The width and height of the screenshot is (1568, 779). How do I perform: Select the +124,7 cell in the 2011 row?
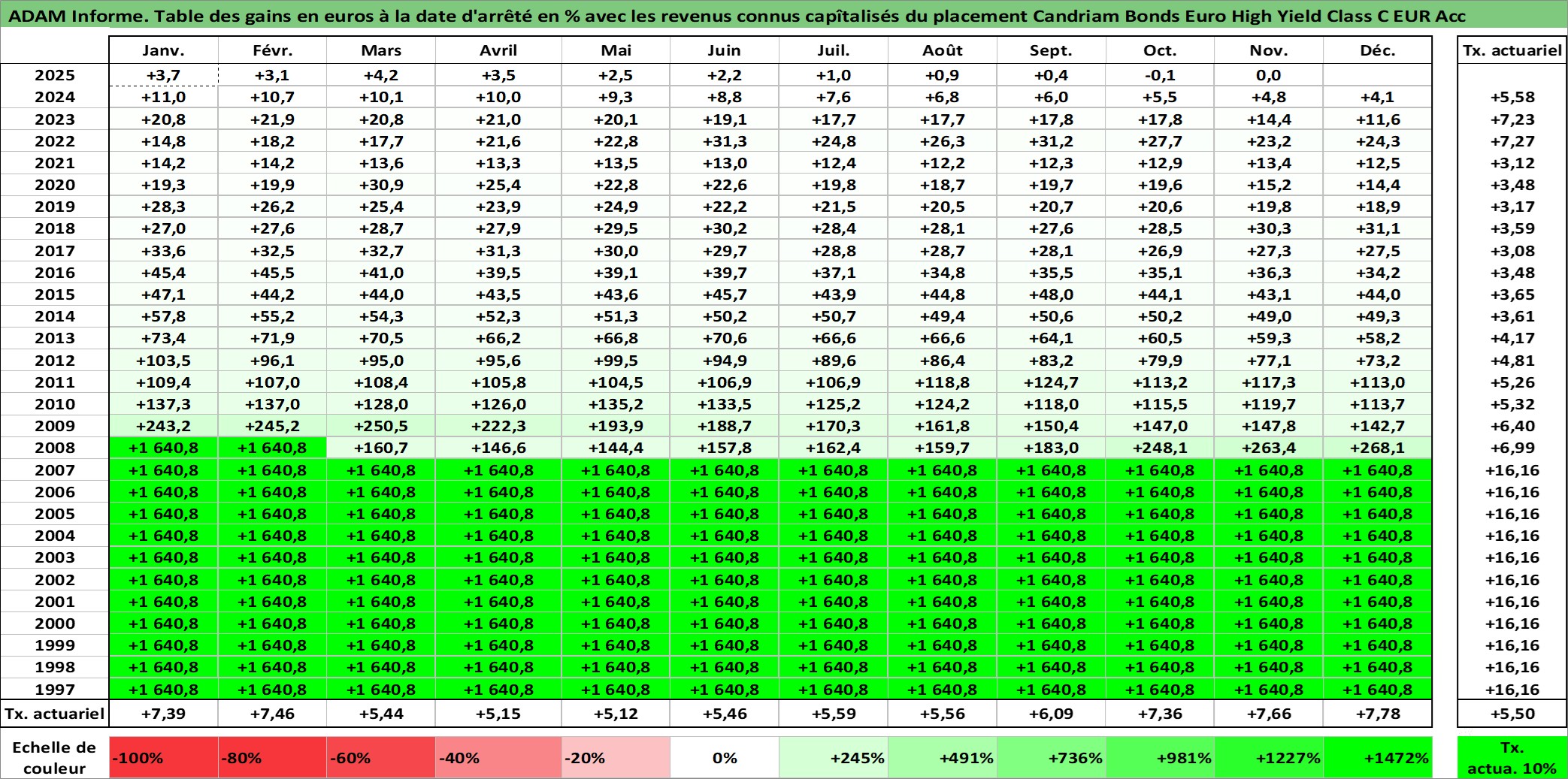click(x=1051, y=382)
